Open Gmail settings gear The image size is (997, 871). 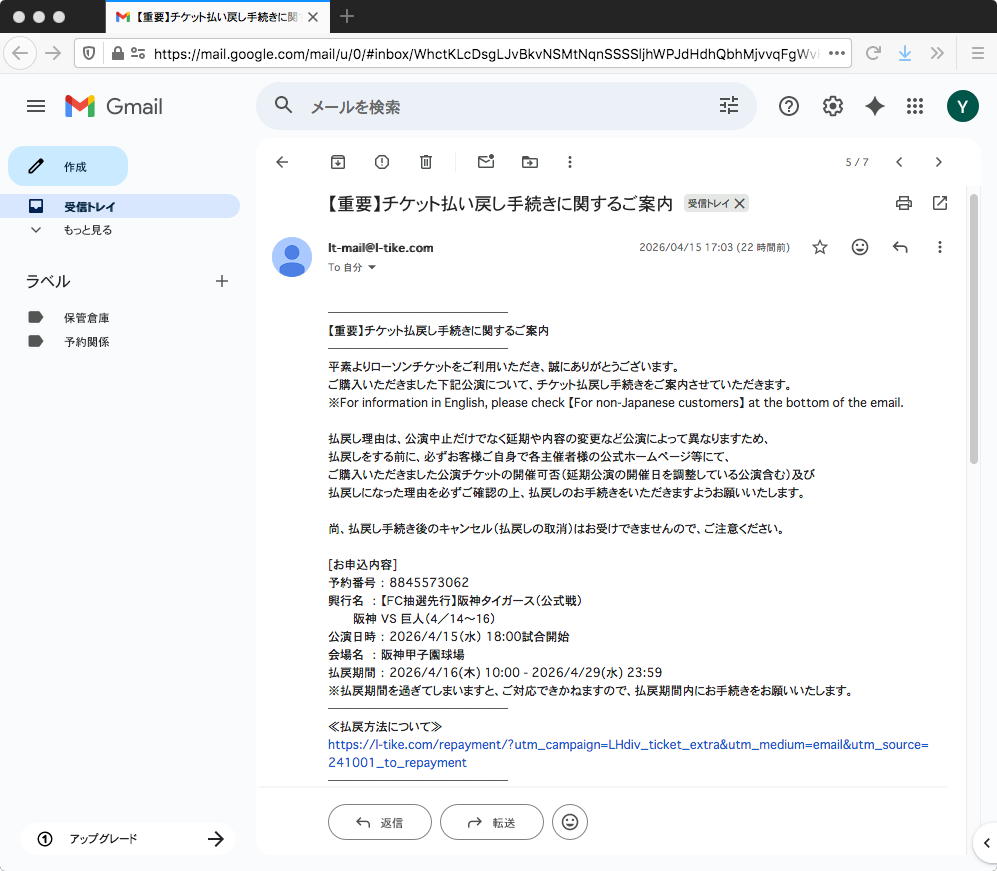(832, 106)
